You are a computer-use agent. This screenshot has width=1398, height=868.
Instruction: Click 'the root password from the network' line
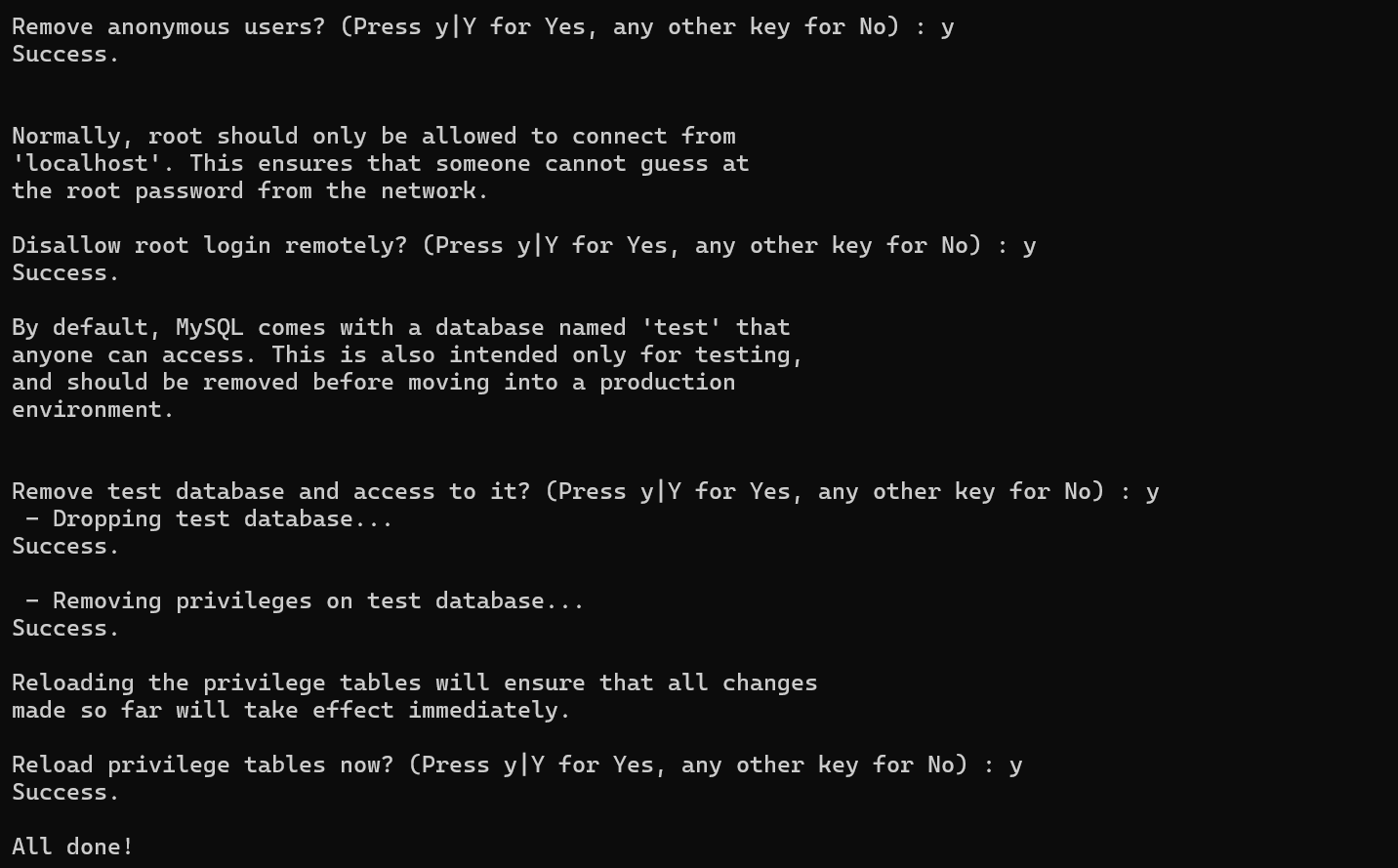(250, 190)
